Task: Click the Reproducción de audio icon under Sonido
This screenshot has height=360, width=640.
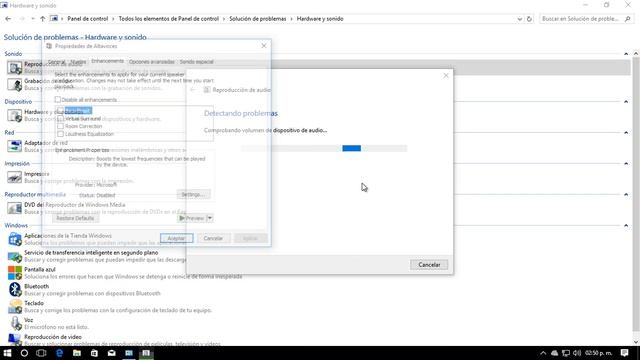Action: point(15,68)
